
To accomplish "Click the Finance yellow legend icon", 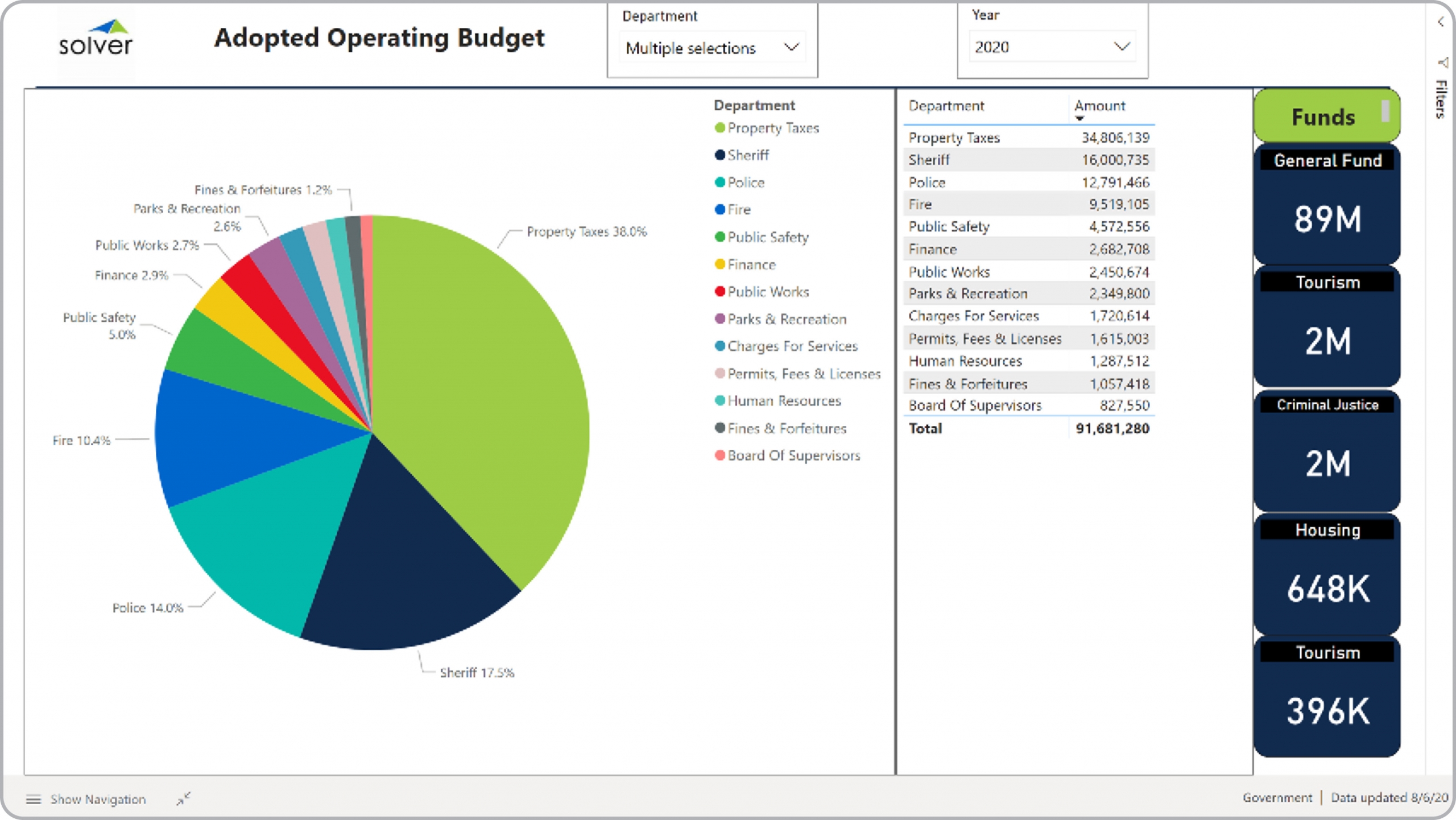I will tap(720, 264).
